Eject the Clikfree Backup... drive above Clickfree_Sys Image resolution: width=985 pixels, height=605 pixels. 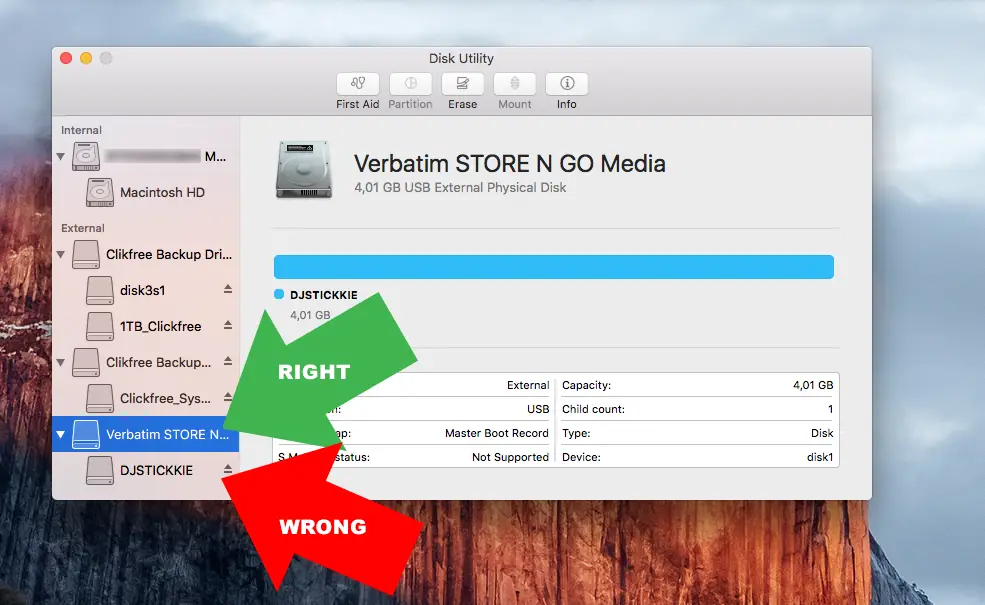228,361
